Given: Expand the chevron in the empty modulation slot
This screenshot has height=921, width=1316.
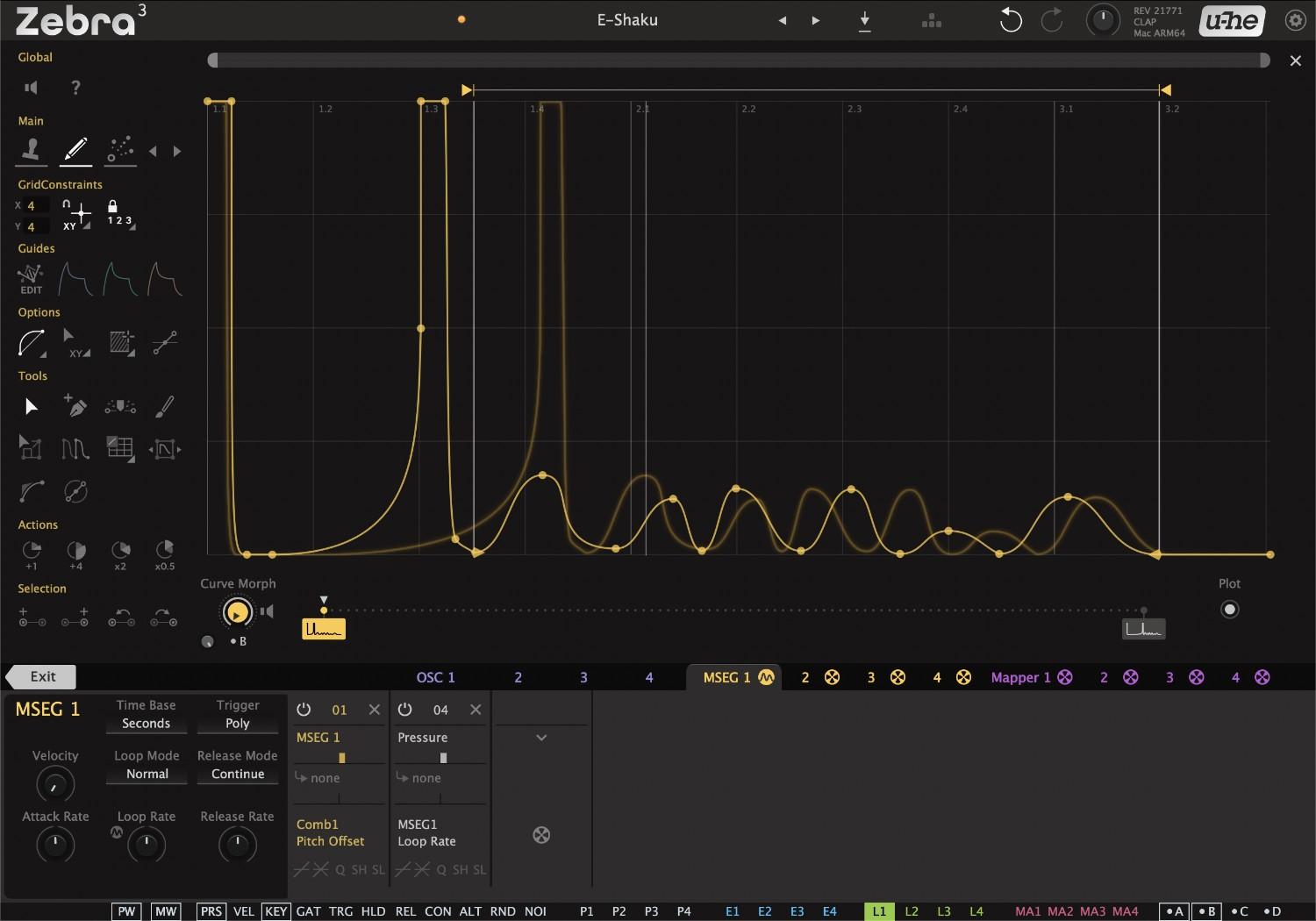Looking at the screenshot, I should coord(541,737).
